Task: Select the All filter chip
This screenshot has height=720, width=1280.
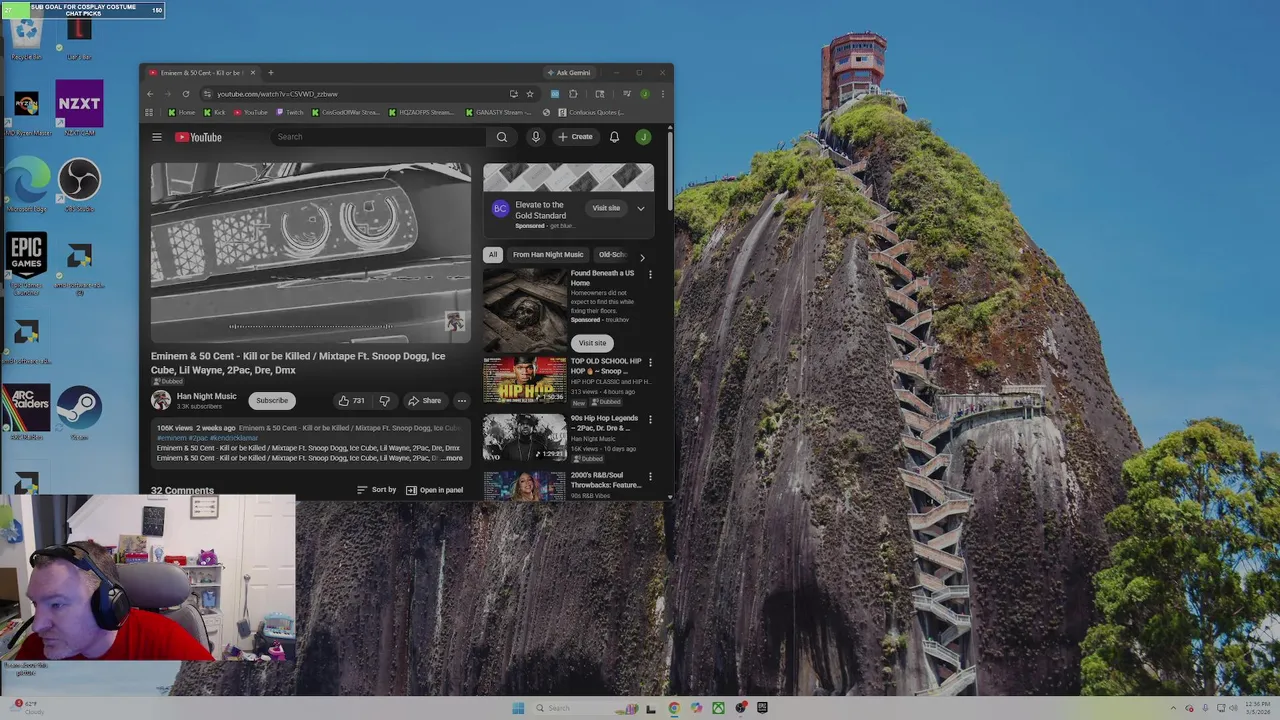Action: [492, 255]
